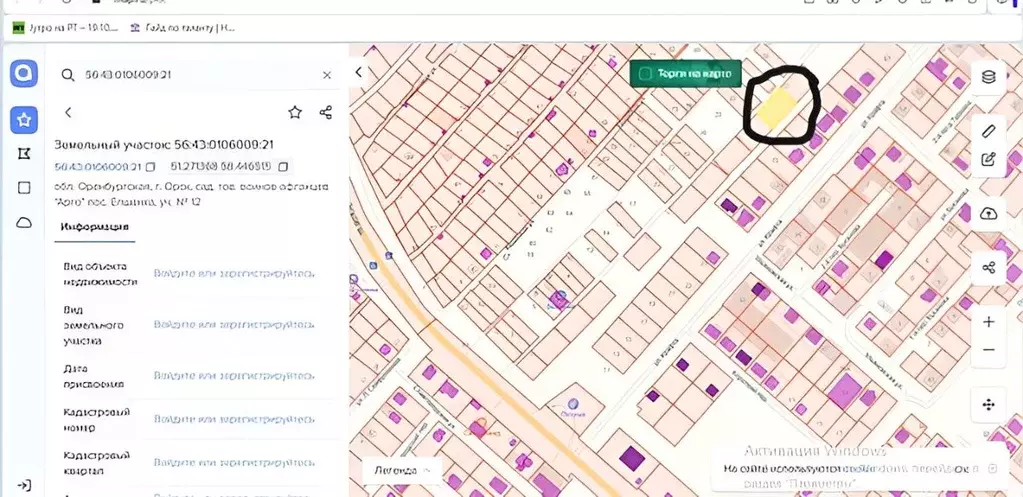This screenshot has width=1023, height=497.
Task: Collapse the left info panel with chevron
Action: click(359, 73)
